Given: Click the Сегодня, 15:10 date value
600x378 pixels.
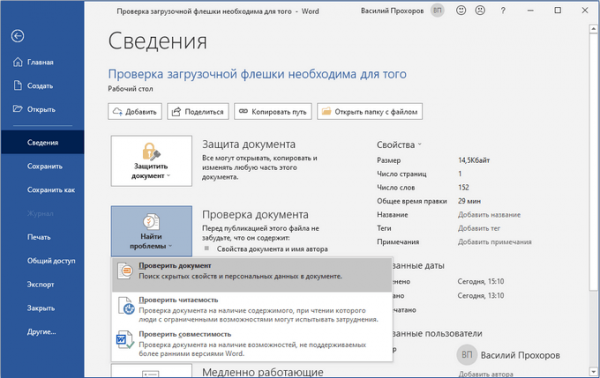Looking at the screenshot, I should (481, 282).
